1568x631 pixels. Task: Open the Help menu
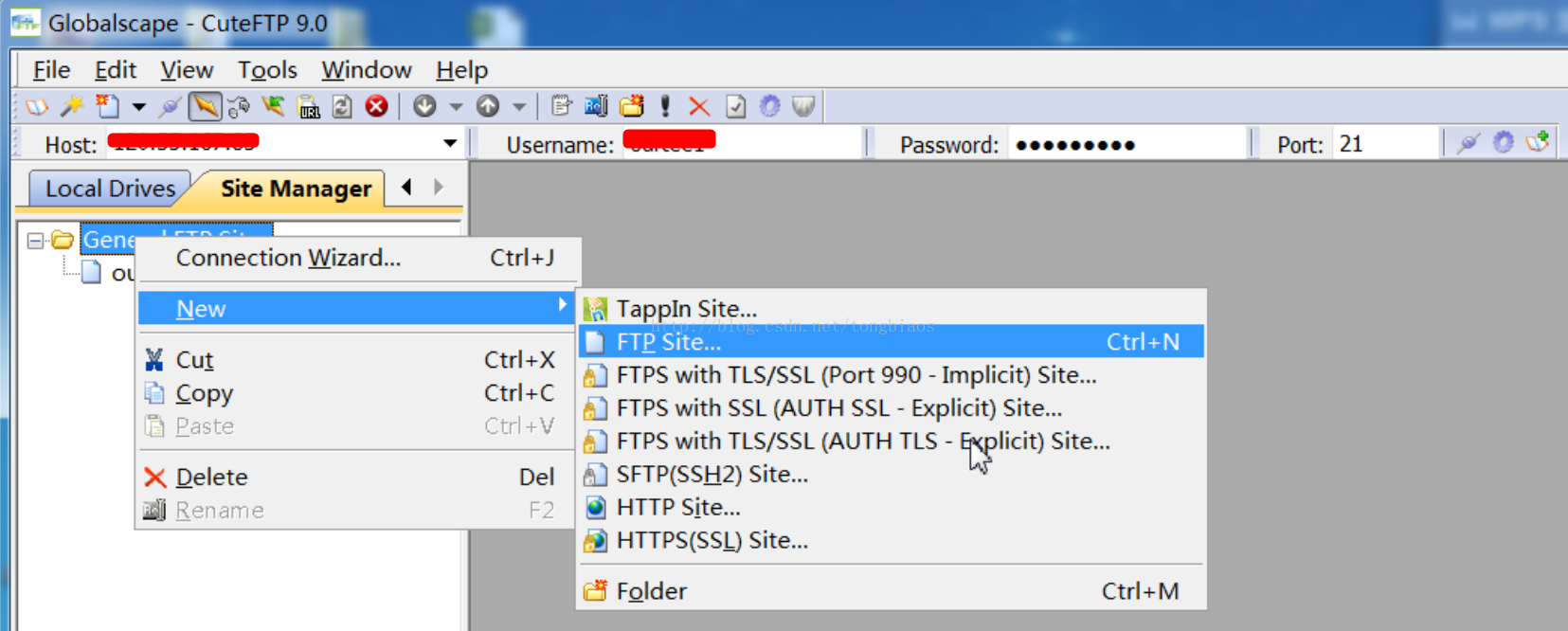(x=462, y=70)
